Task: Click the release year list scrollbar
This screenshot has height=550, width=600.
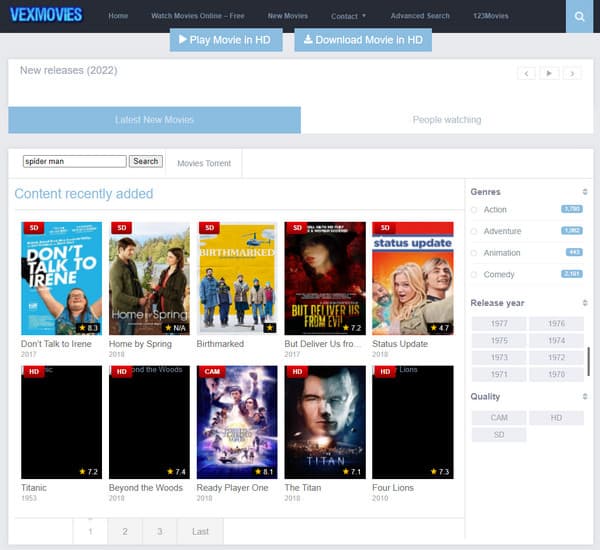Action: (x=589, y=361)
